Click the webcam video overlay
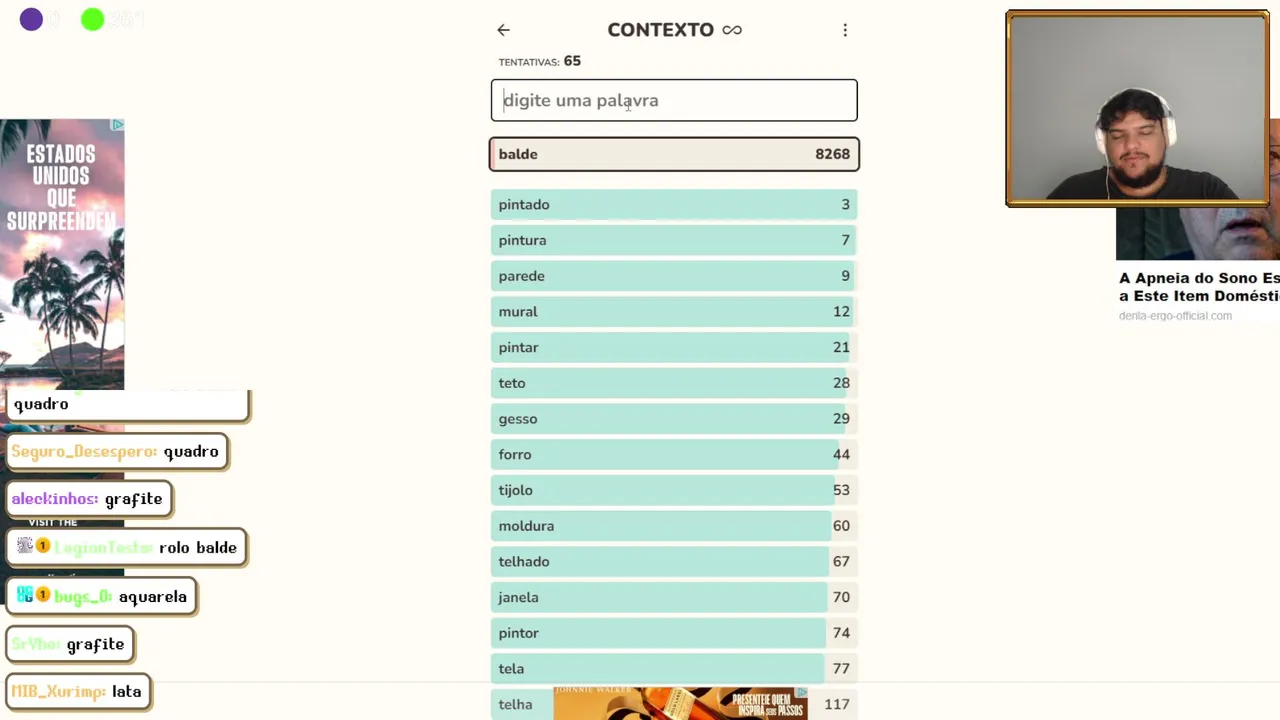Image resolution: width=1280 pixels, height=720 pixels. 1137,109
